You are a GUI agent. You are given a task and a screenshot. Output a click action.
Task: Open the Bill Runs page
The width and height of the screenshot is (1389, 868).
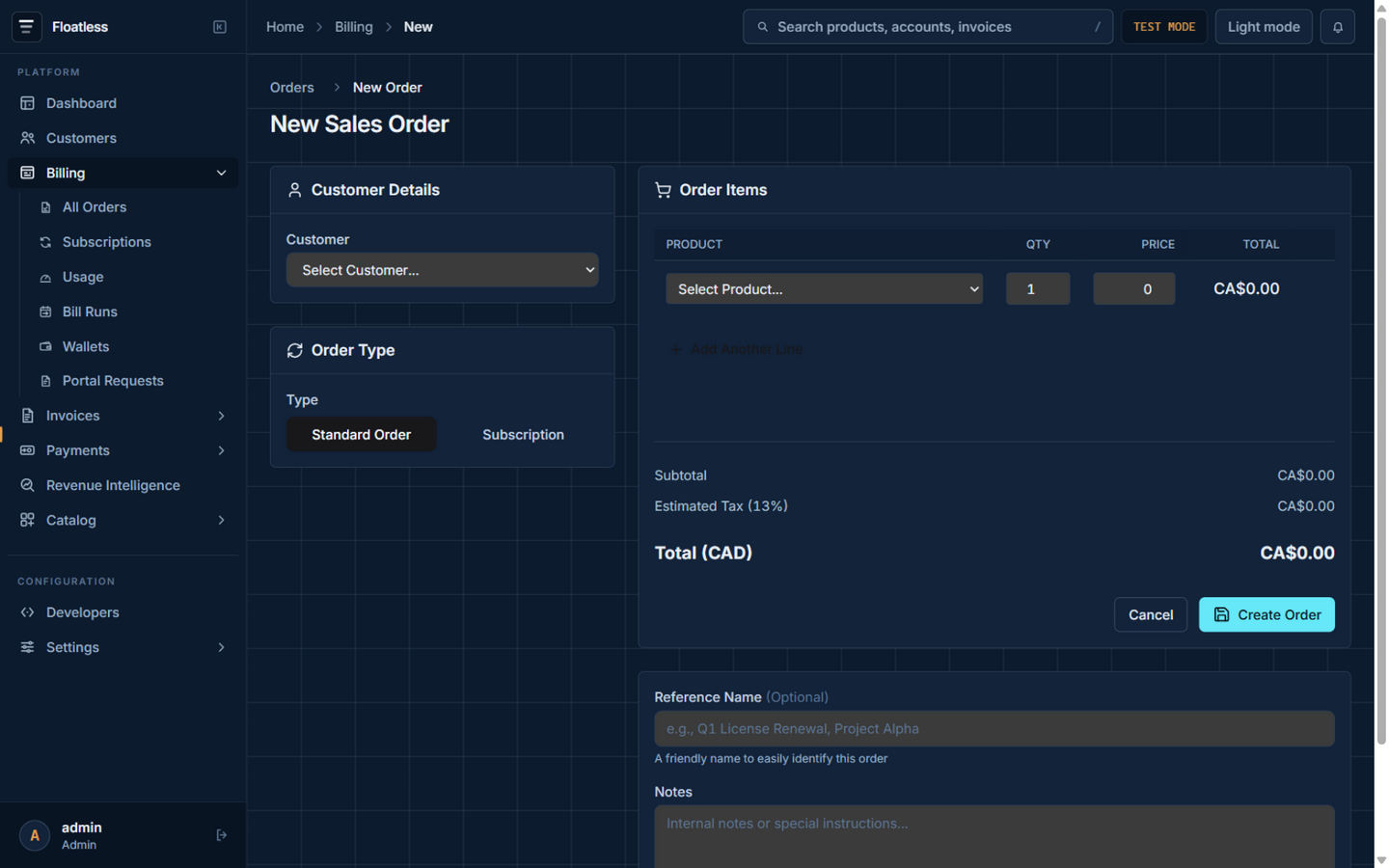(90, 312)
